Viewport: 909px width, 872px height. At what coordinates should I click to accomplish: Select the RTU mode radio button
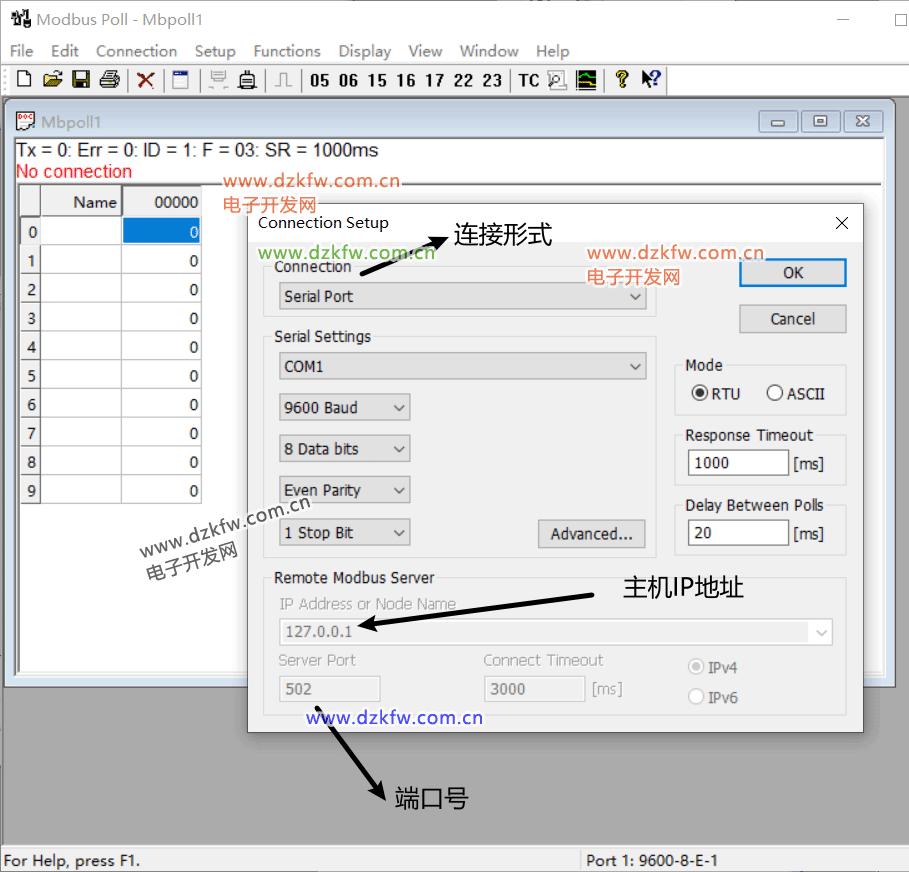click(x=700, y=393)
